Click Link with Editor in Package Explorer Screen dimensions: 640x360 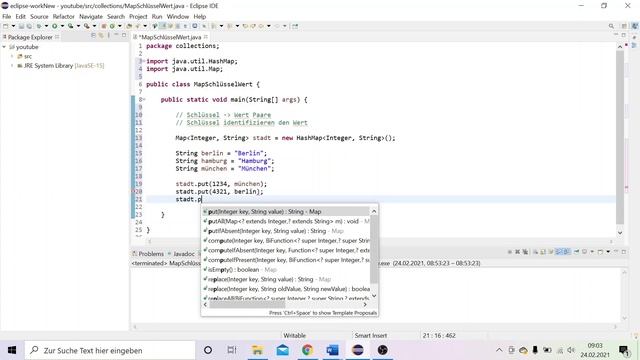pyautogui.click(x=101, y=36)
